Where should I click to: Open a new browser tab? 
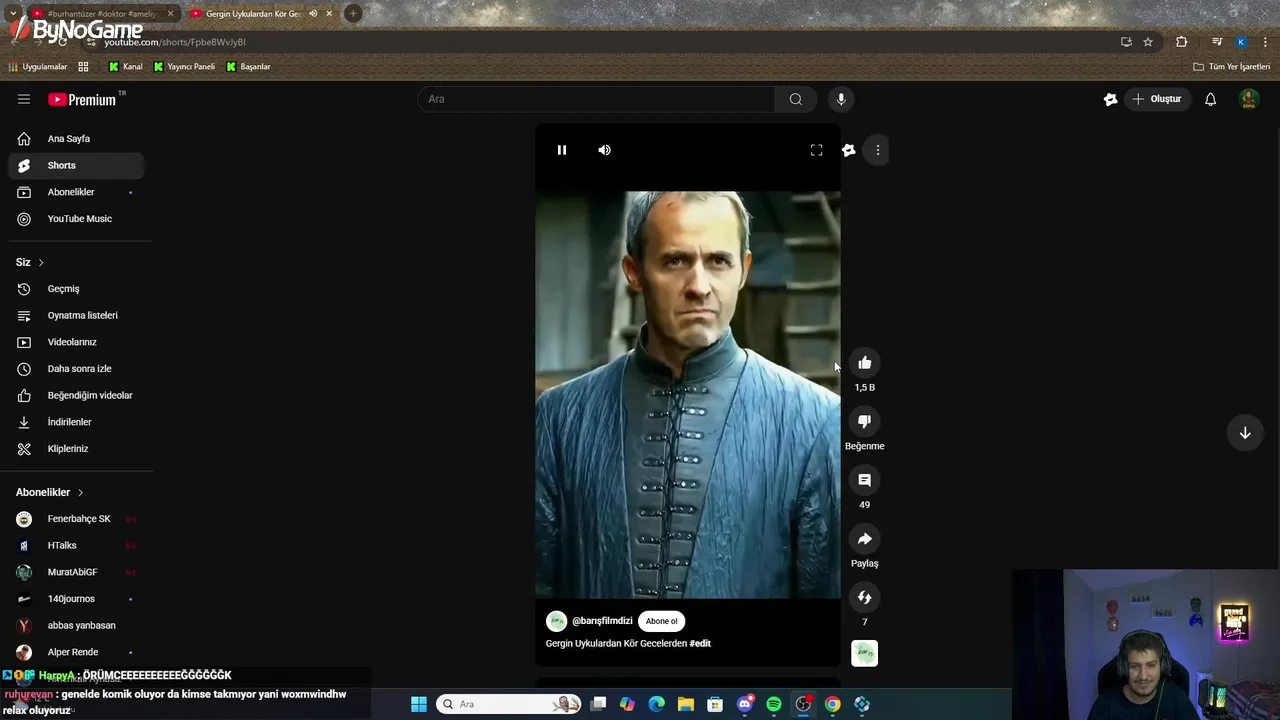click(x=353, y=13)
